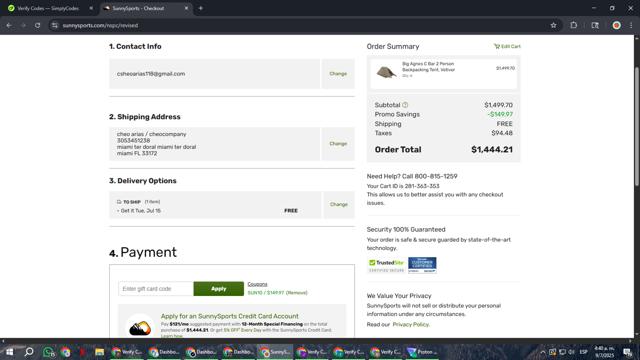
Task: Reload the page with the refresh icon
Action: click(37, 25)
